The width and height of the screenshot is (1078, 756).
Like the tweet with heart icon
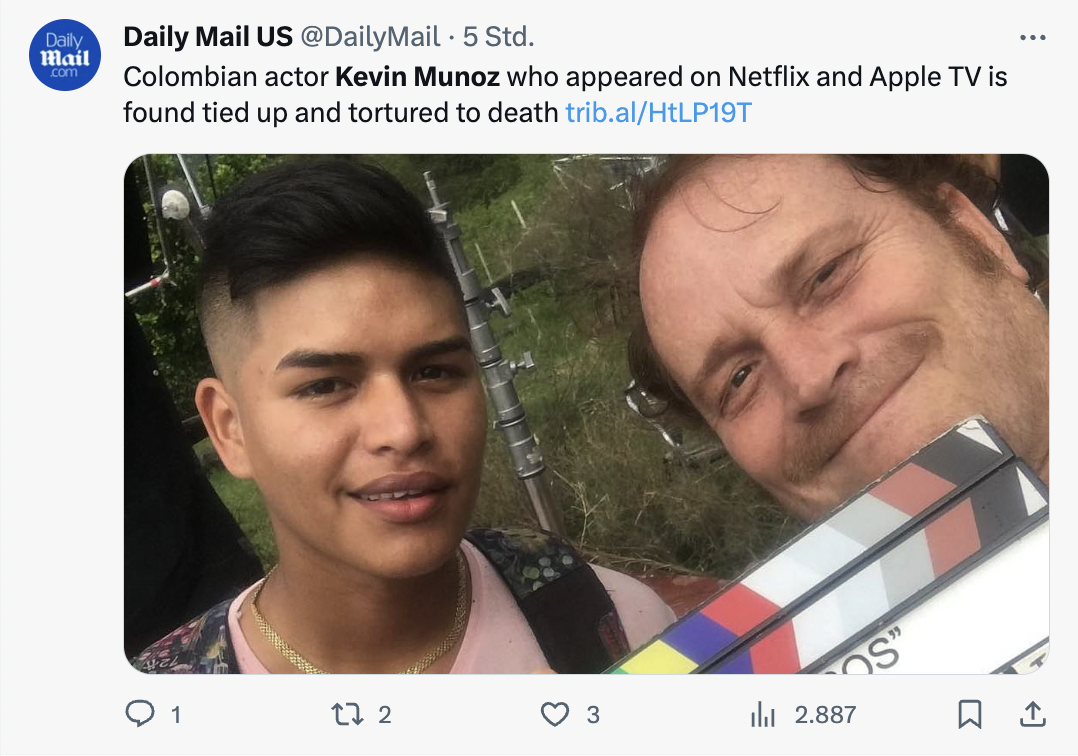pos(554,714)
